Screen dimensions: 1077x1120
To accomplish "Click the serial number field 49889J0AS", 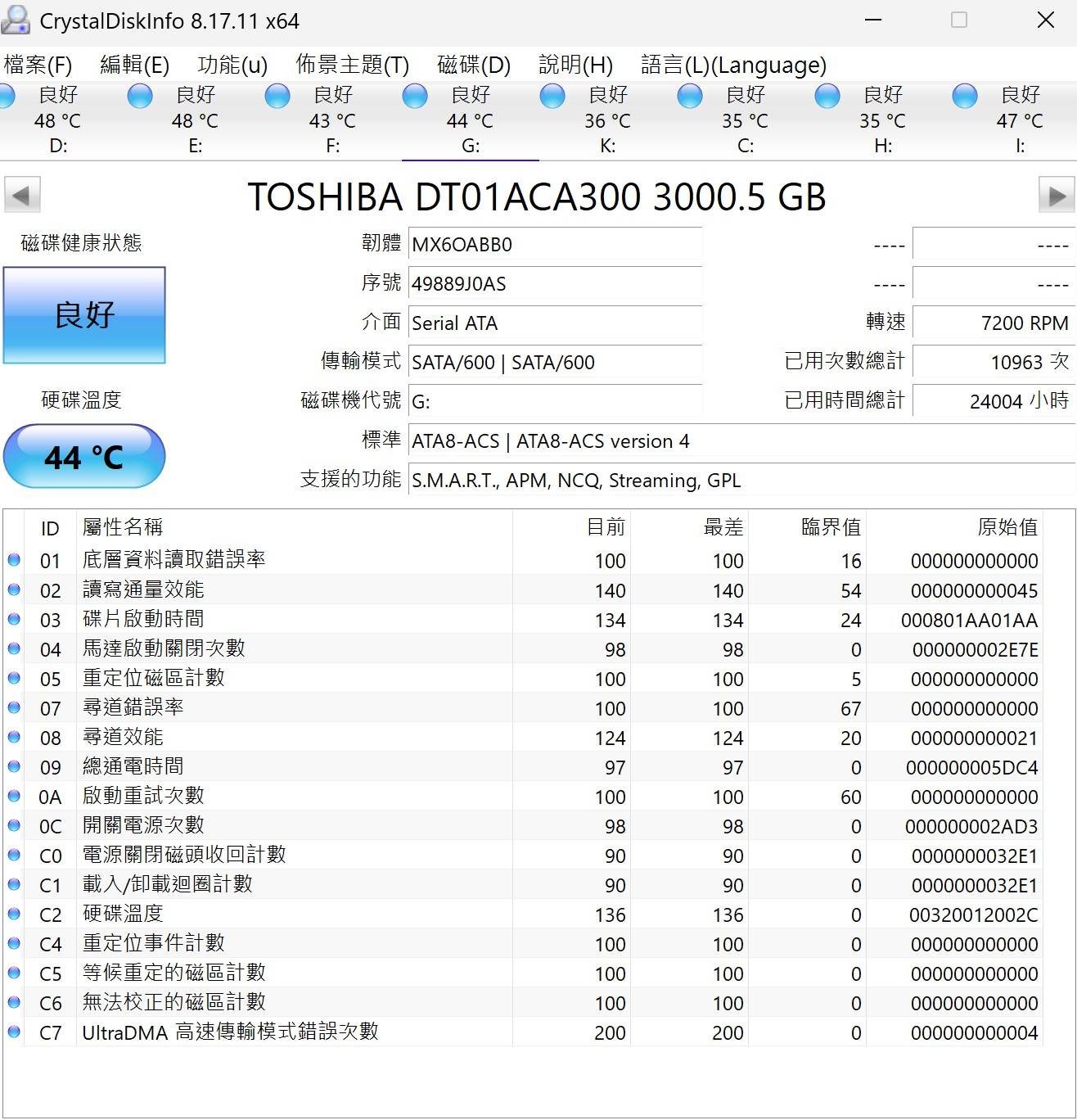I will coord(554,284).
